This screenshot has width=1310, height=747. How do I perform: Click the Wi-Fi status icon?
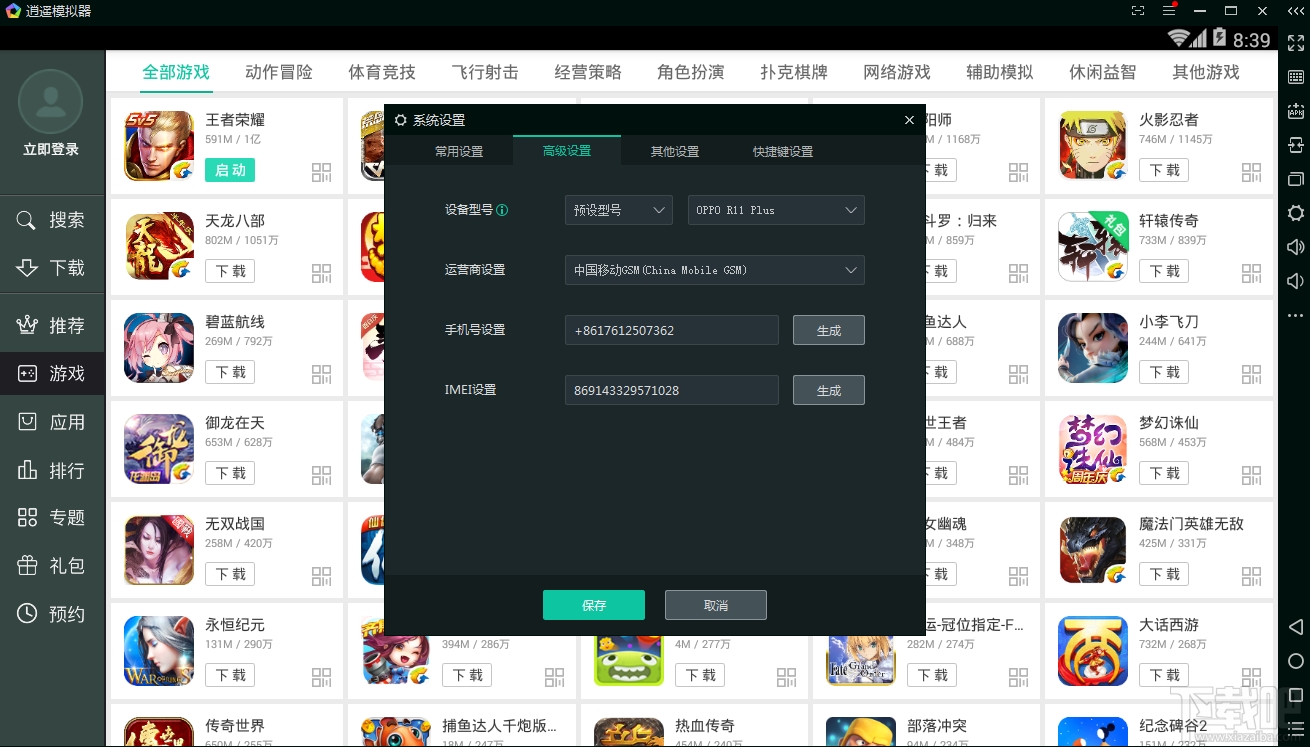click(1179, 39)
